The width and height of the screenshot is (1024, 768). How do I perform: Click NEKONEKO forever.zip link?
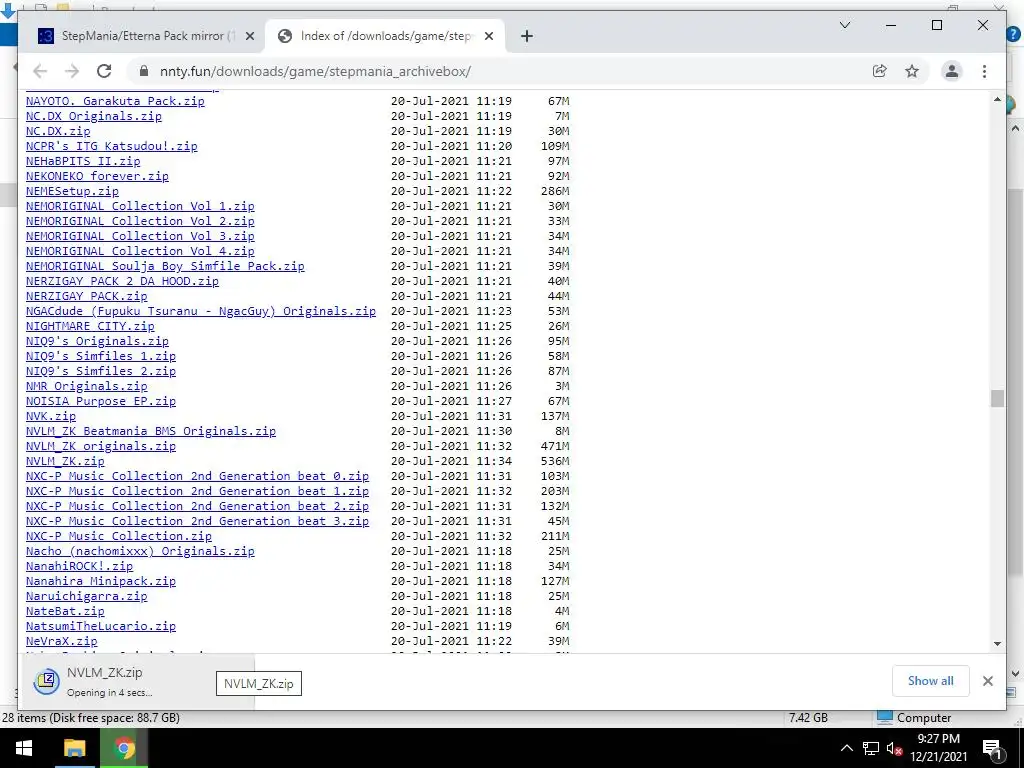pos(97,176)
